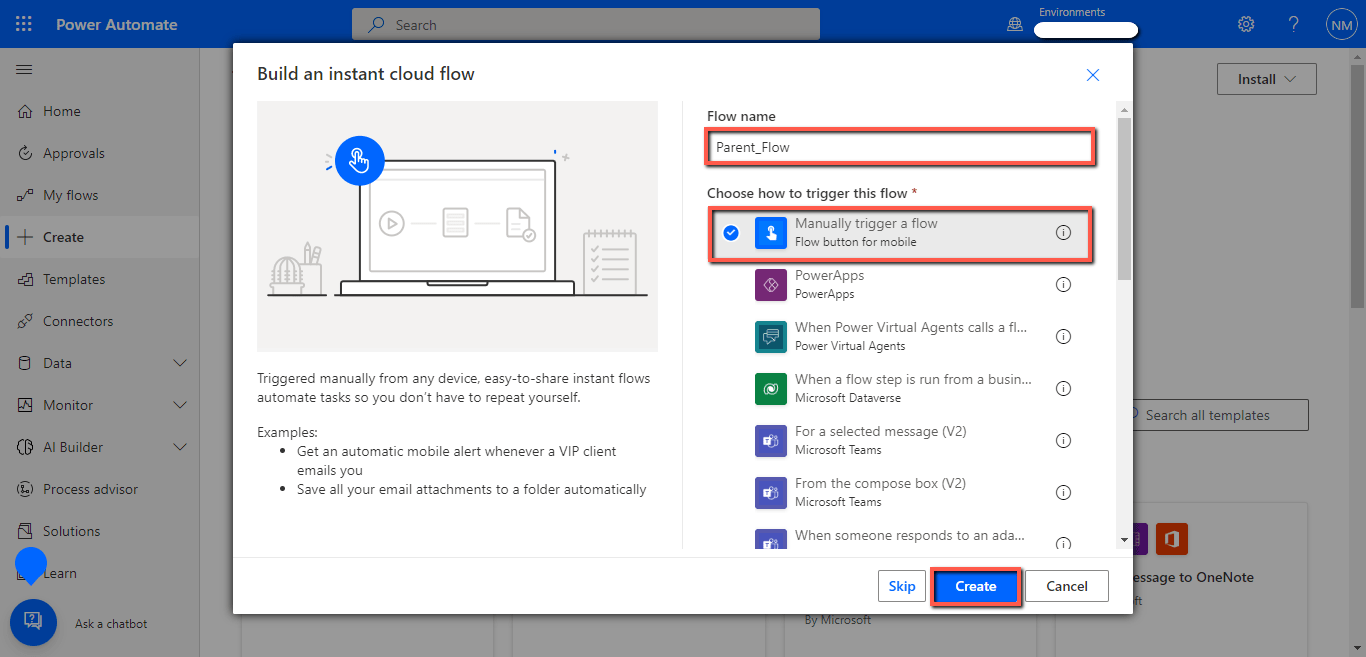Expand the Monitor section chevron

point(180,405)
